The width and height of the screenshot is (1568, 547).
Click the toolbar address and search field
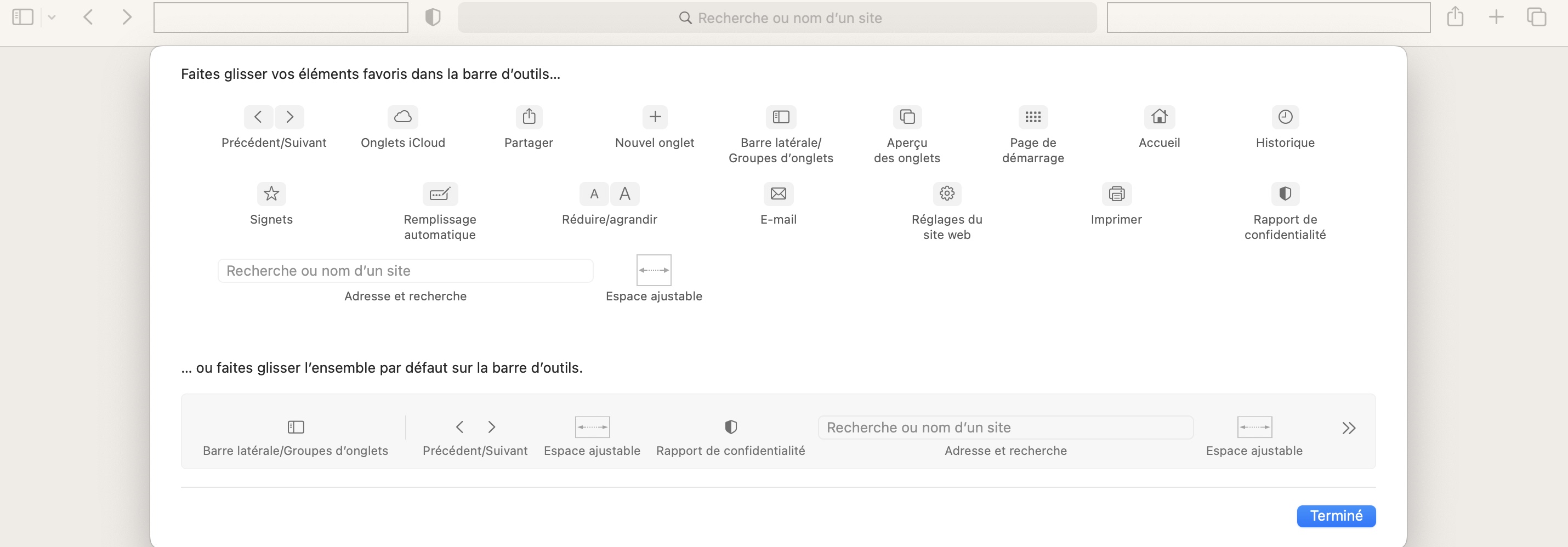click(x=777, y=18)
